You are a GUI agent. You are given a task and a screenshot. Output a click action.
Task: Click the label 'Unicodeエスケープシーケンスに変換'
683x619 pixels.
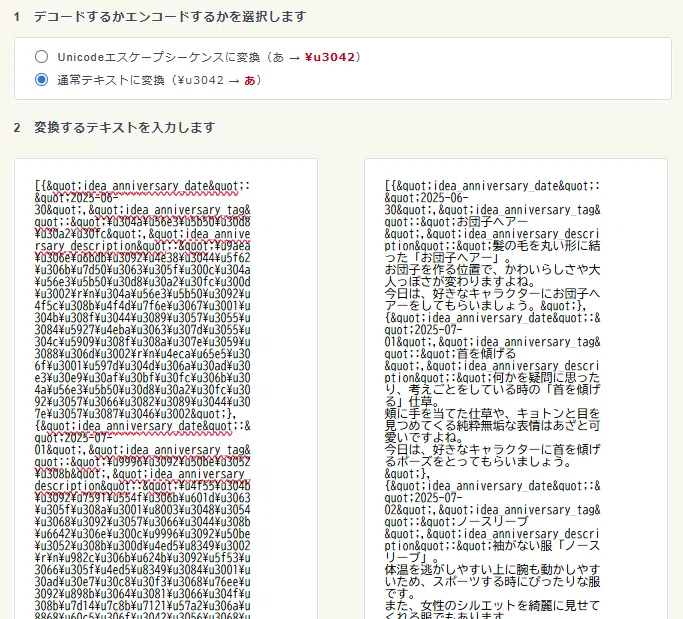point(159,57)
